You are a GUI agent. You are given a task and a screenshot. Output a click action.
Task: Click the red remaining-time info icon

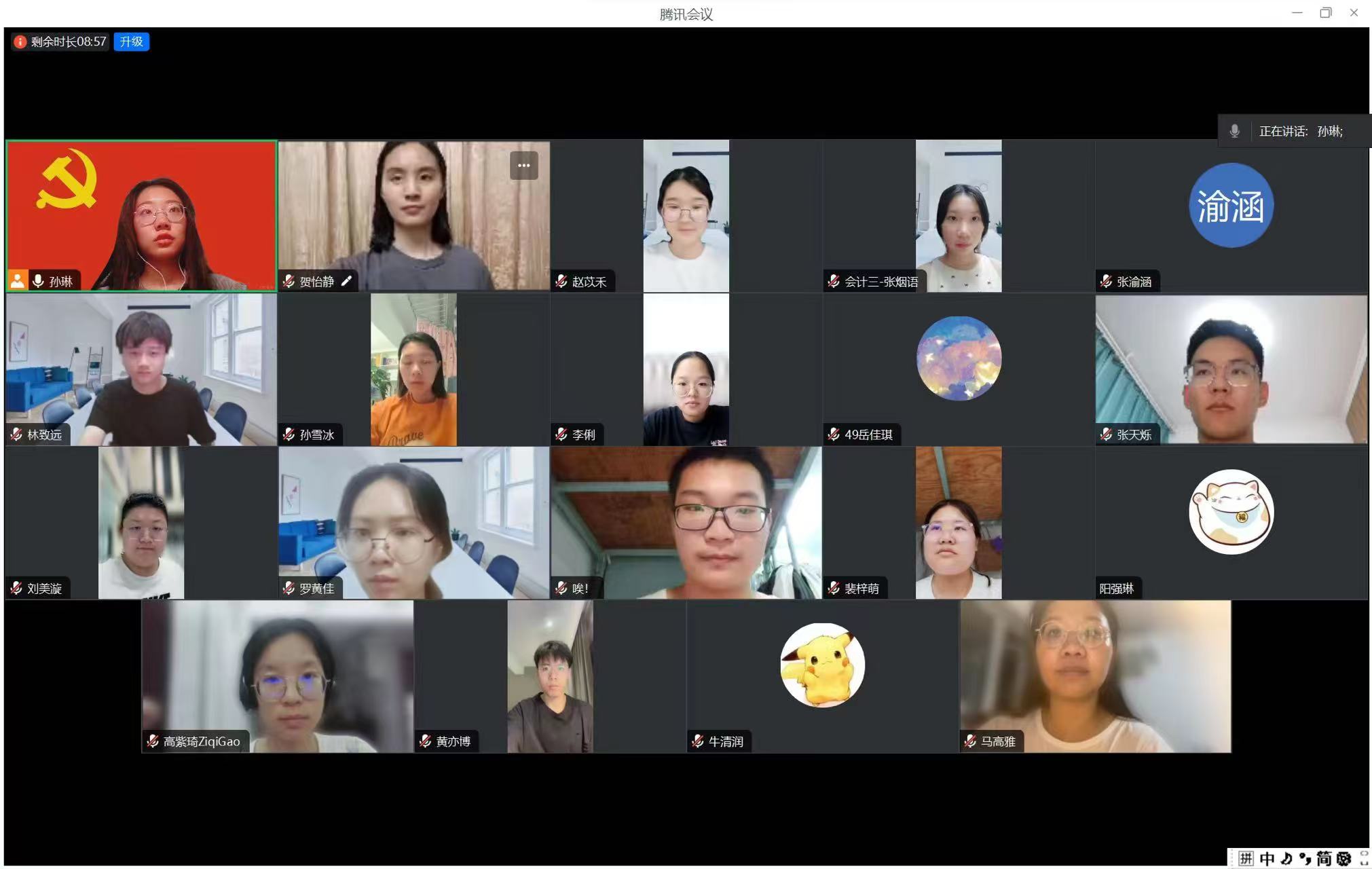(20, 42)
